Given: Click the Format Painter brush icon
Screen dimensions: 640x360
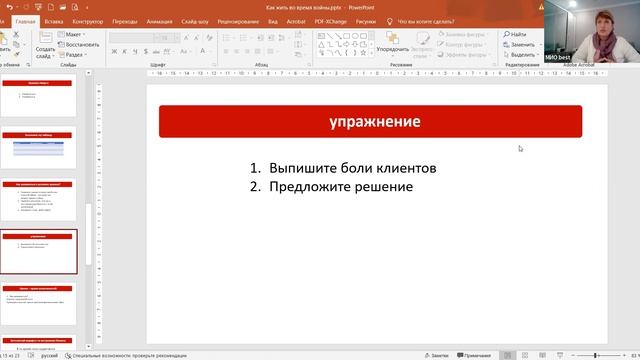Looking at the screenshot, I should pyautogui.click(x=16, y=54).
